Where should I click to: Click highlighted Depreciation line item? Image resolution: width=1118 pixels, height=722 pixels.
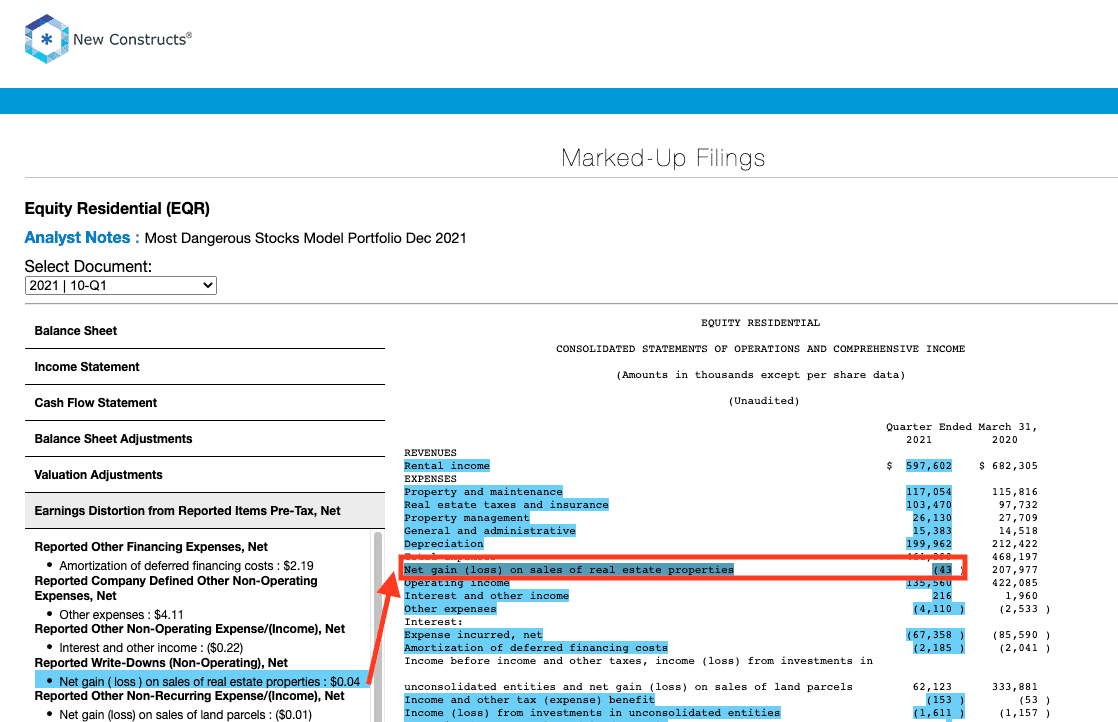click(x=443, y=544)
